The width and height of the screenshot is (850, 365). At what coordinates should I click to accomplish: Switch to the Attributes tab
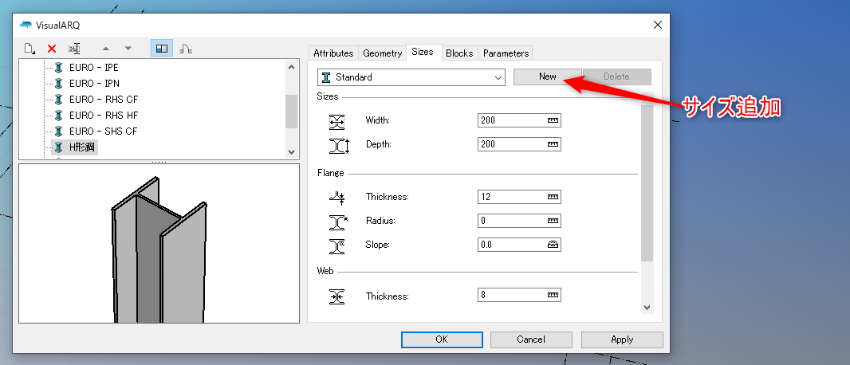(x=333, y=53)
